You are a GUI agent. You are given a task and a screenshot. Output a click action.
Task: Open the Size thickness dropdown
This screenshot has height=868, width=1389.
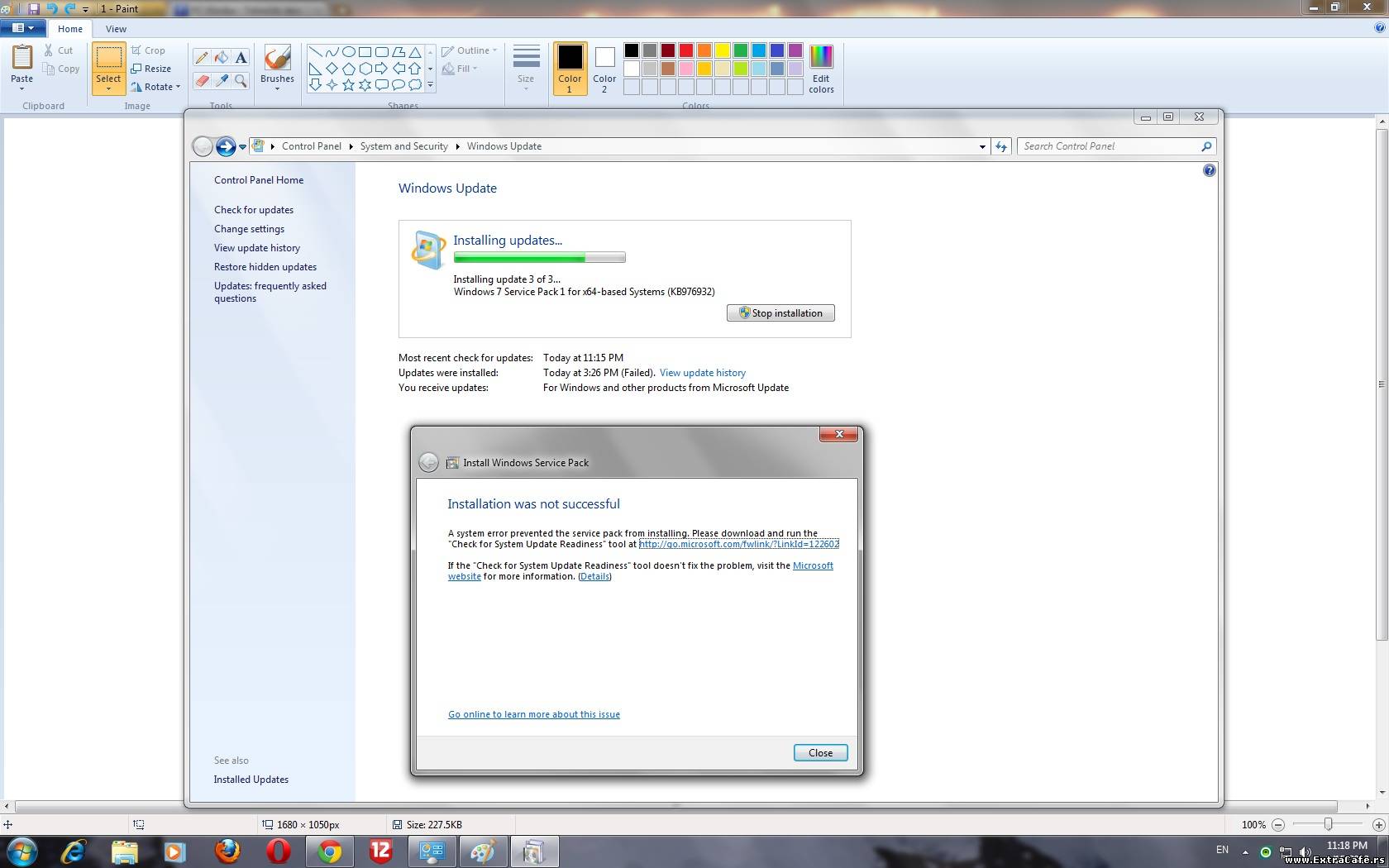pyautogui.click(x=526, y=68)
